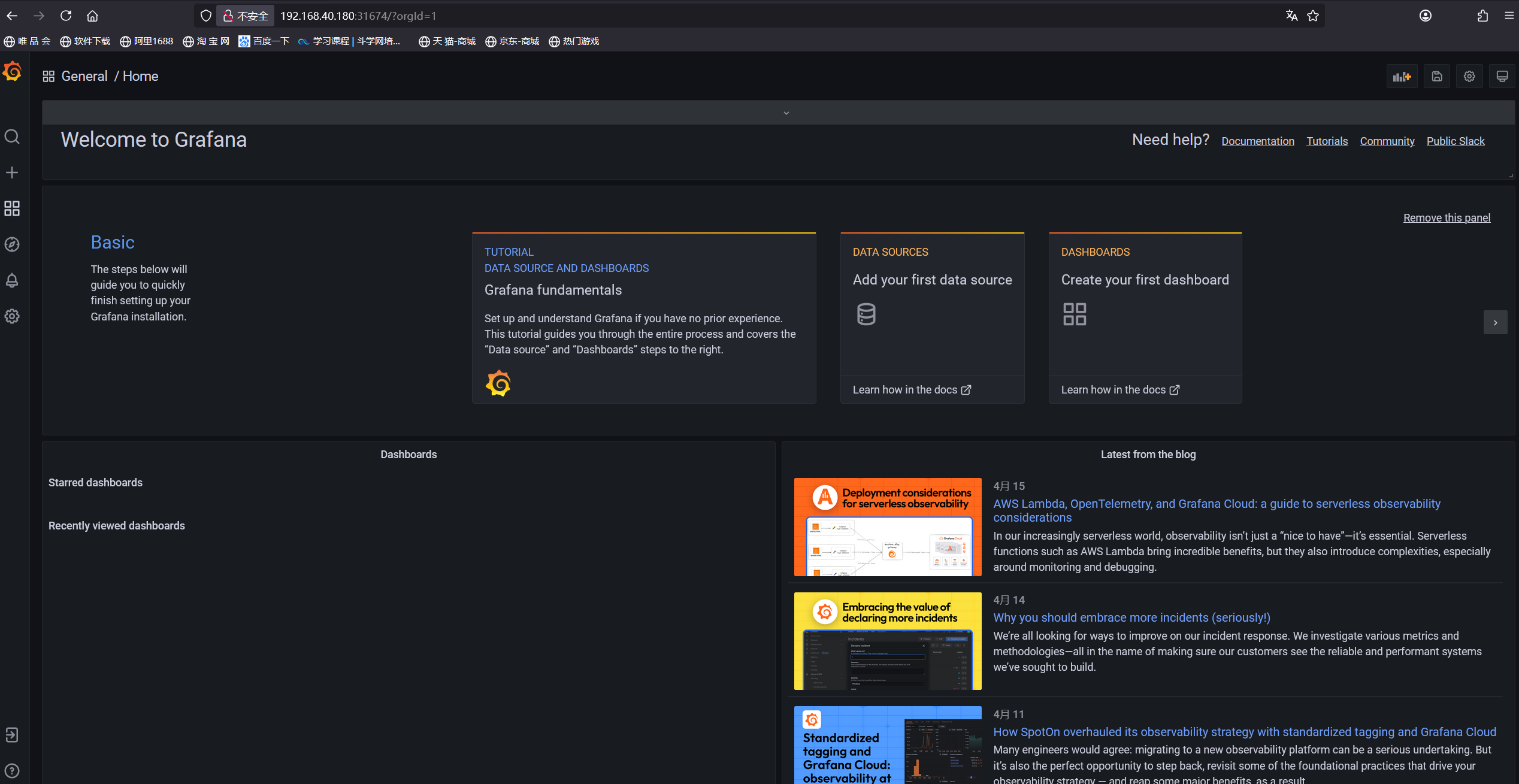Expand the collapsed row chevron above Welcome
Image resolution: width=1519 pixels, height=784 pixels.
tap(786, 113)
